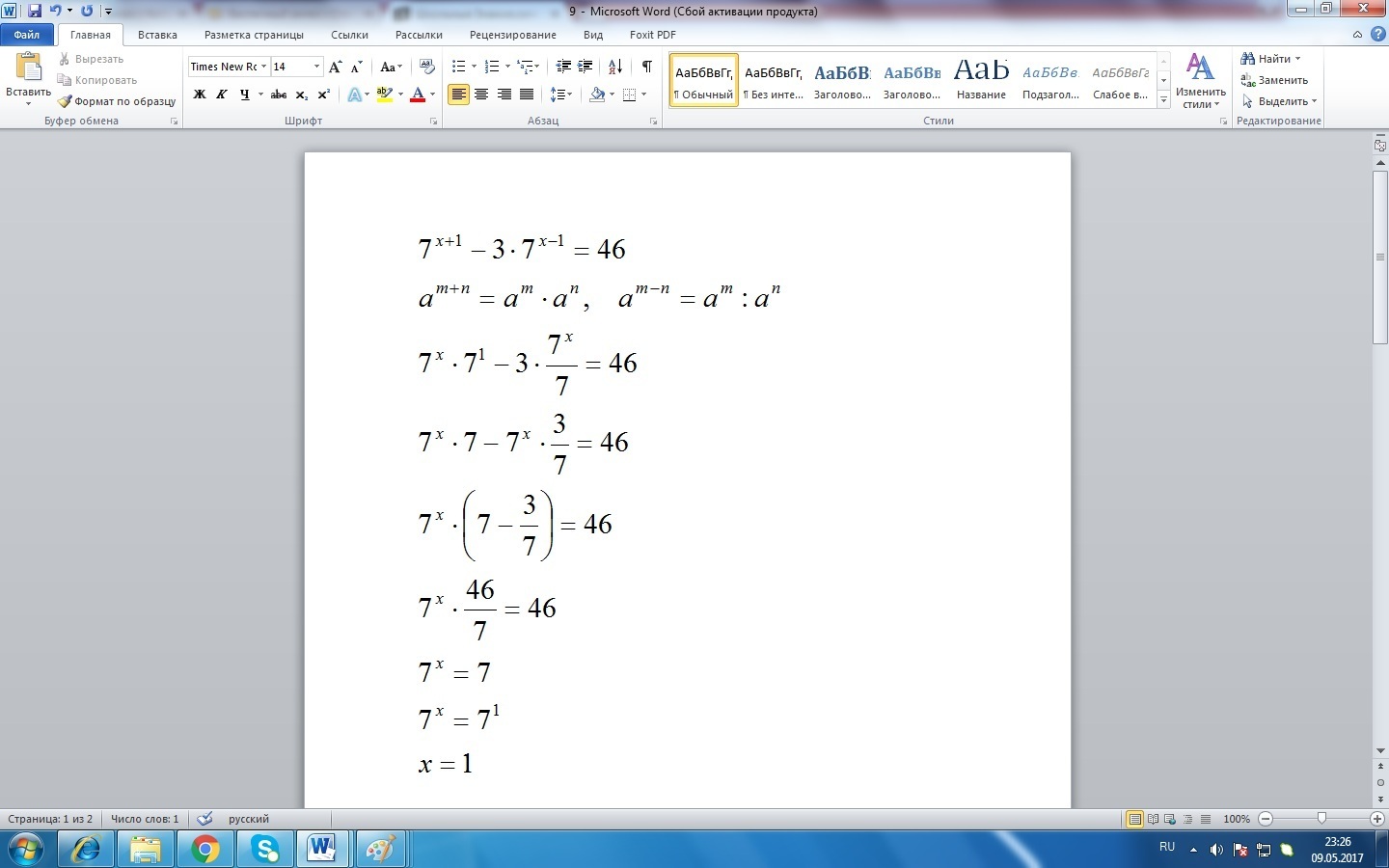Click the Clear Formatting eraser icon
Screen dimensions: 1389x868
(x=427, y=67)
